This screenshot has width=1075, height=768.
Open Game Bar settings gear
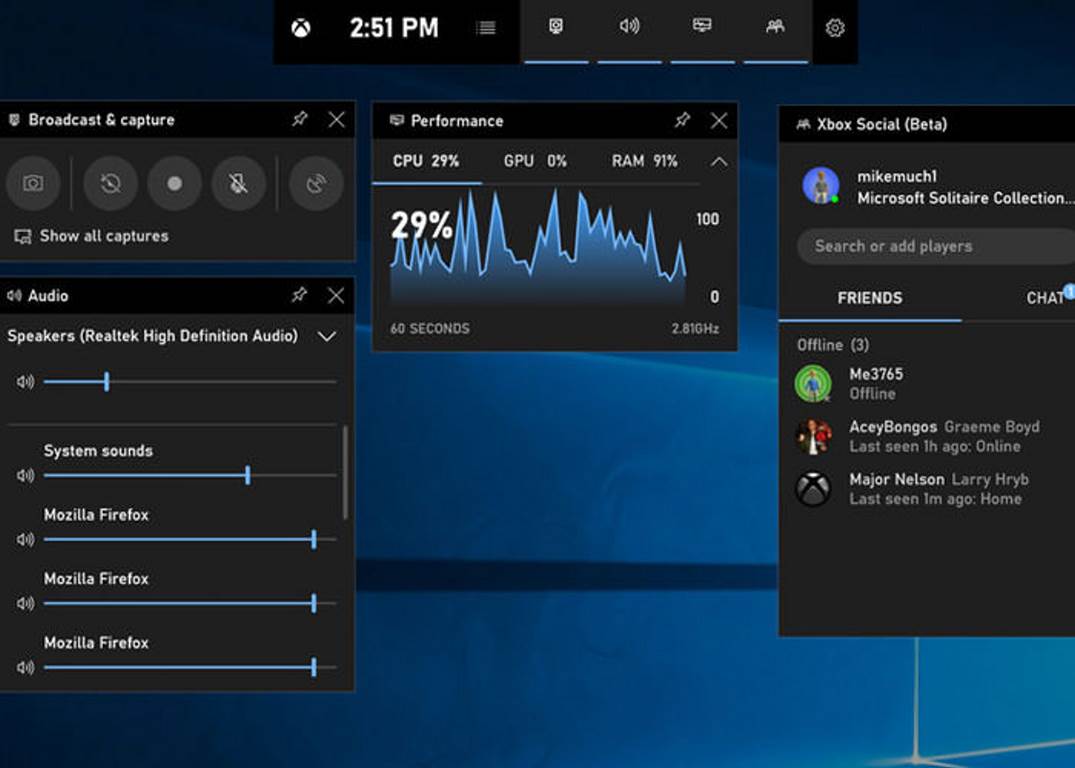point(835,29)
